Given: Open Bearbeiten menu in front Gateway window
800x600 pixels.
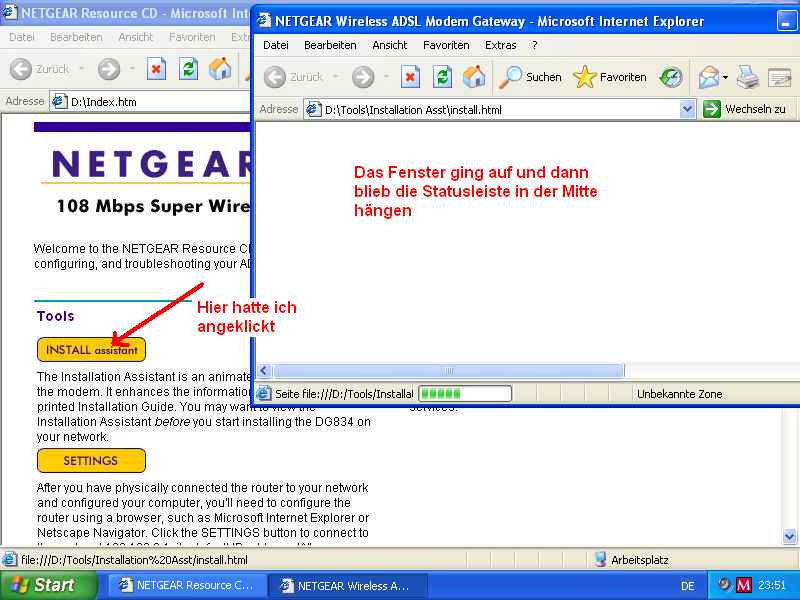Looking at the screenshot, I should coord(330,45).
